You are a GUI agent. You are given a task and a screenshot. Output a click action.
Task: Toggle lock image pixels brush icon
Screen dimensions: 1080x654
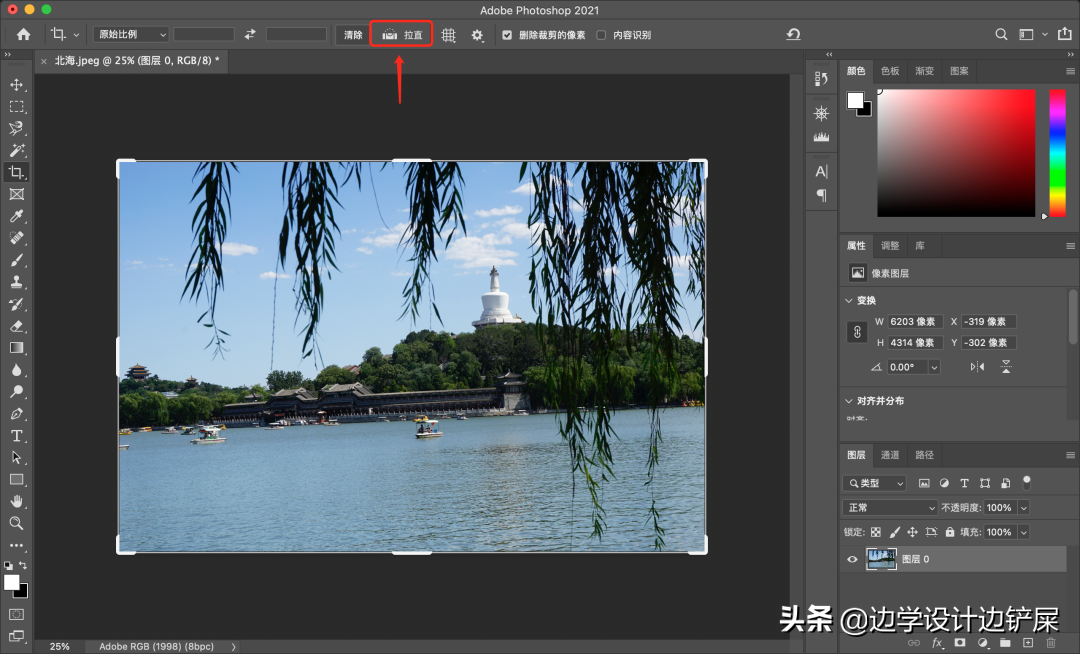pos(894,532)
